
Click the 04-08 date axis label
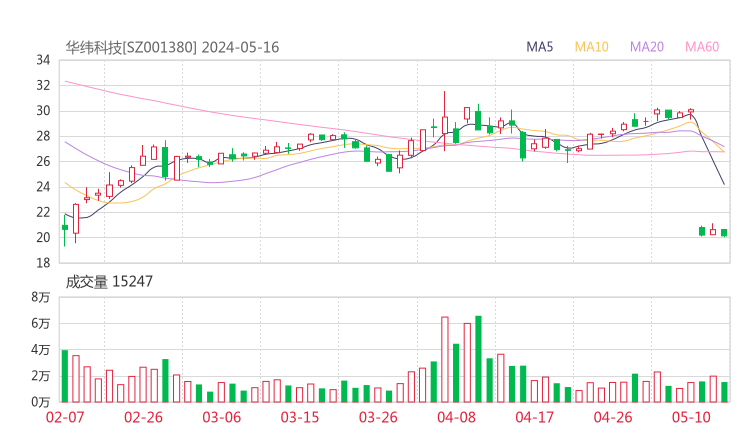pos(456,417)
